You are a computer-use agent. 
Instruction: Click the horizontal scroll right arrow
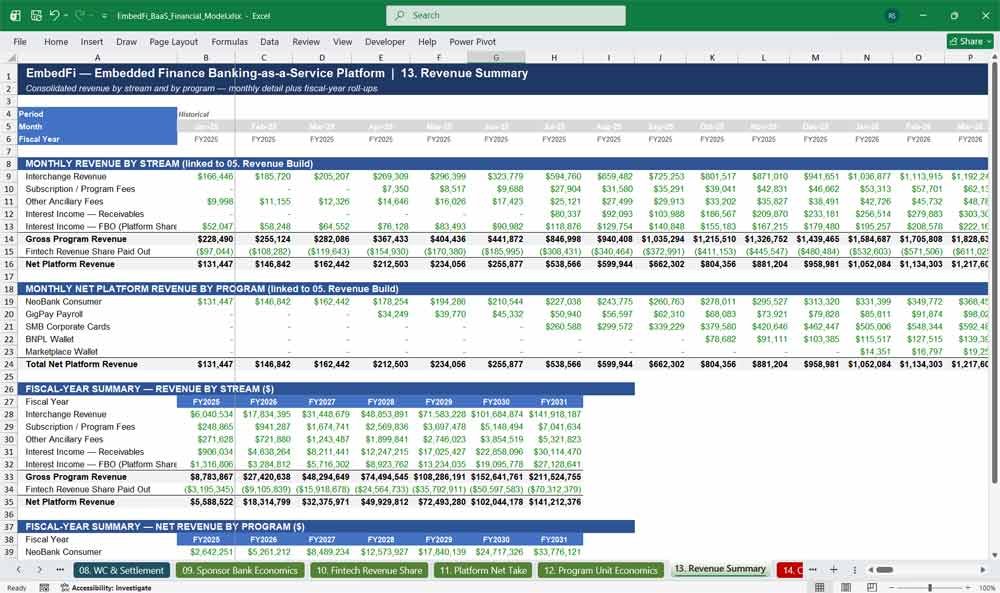983,569
